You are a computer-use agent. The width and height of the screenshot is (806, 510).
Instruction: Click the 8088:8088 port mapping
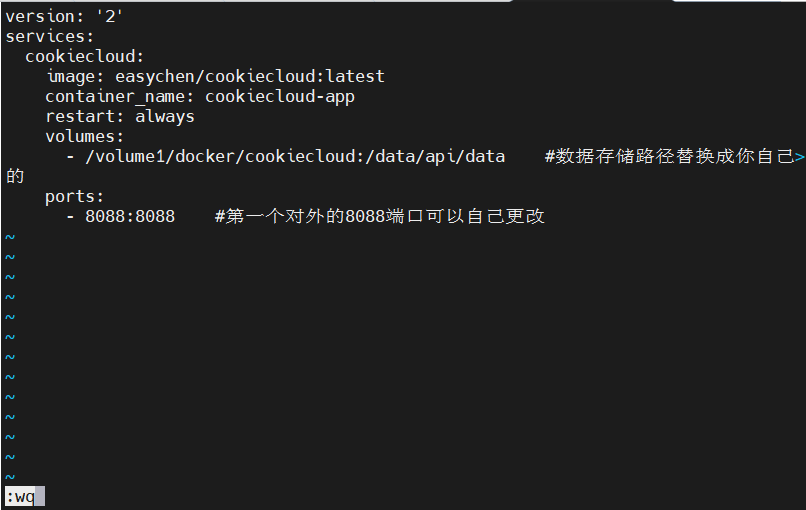click(130, 216)
